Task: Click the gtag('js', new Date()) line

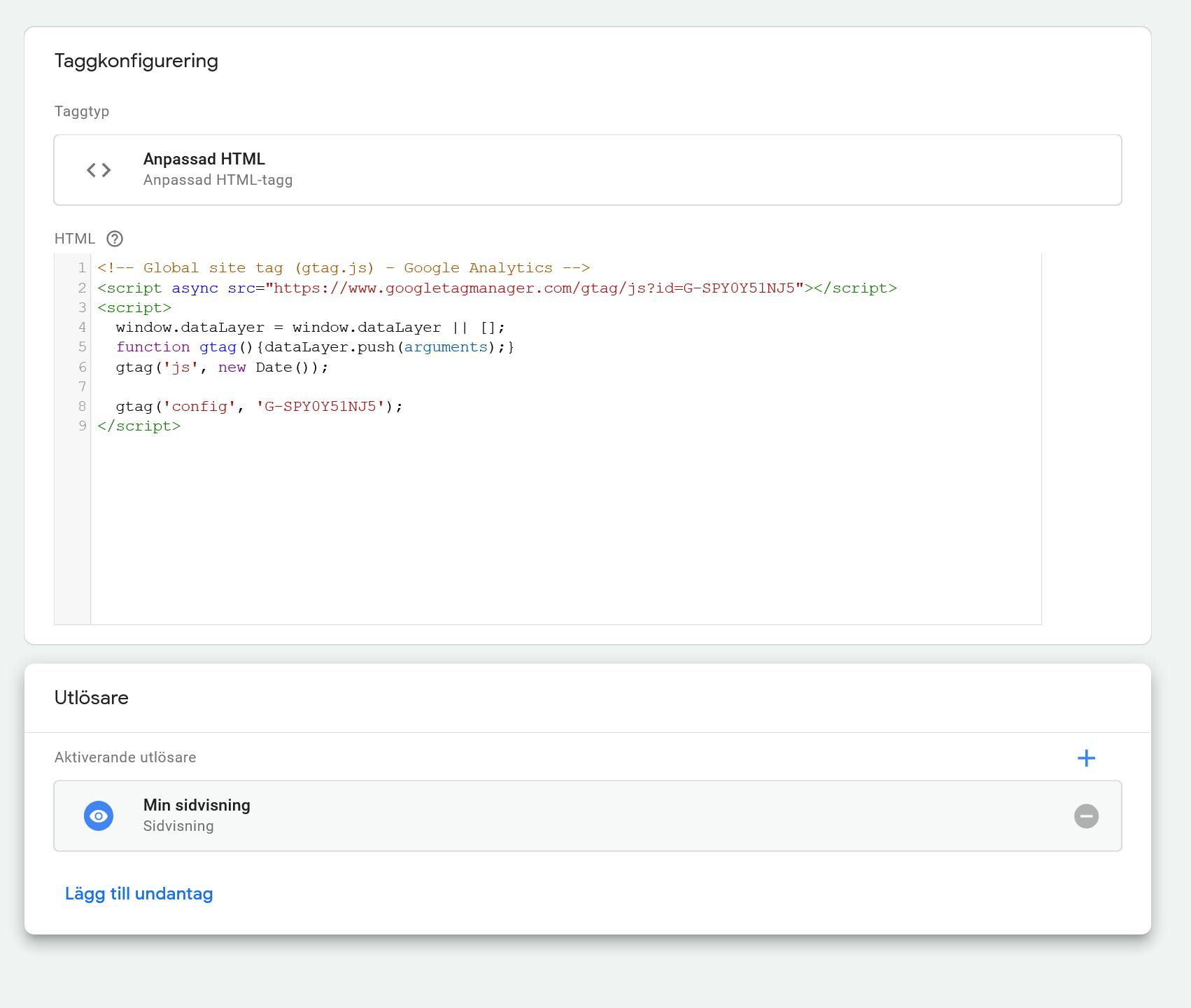Action: pyautogui.click(x=222, y=367)
